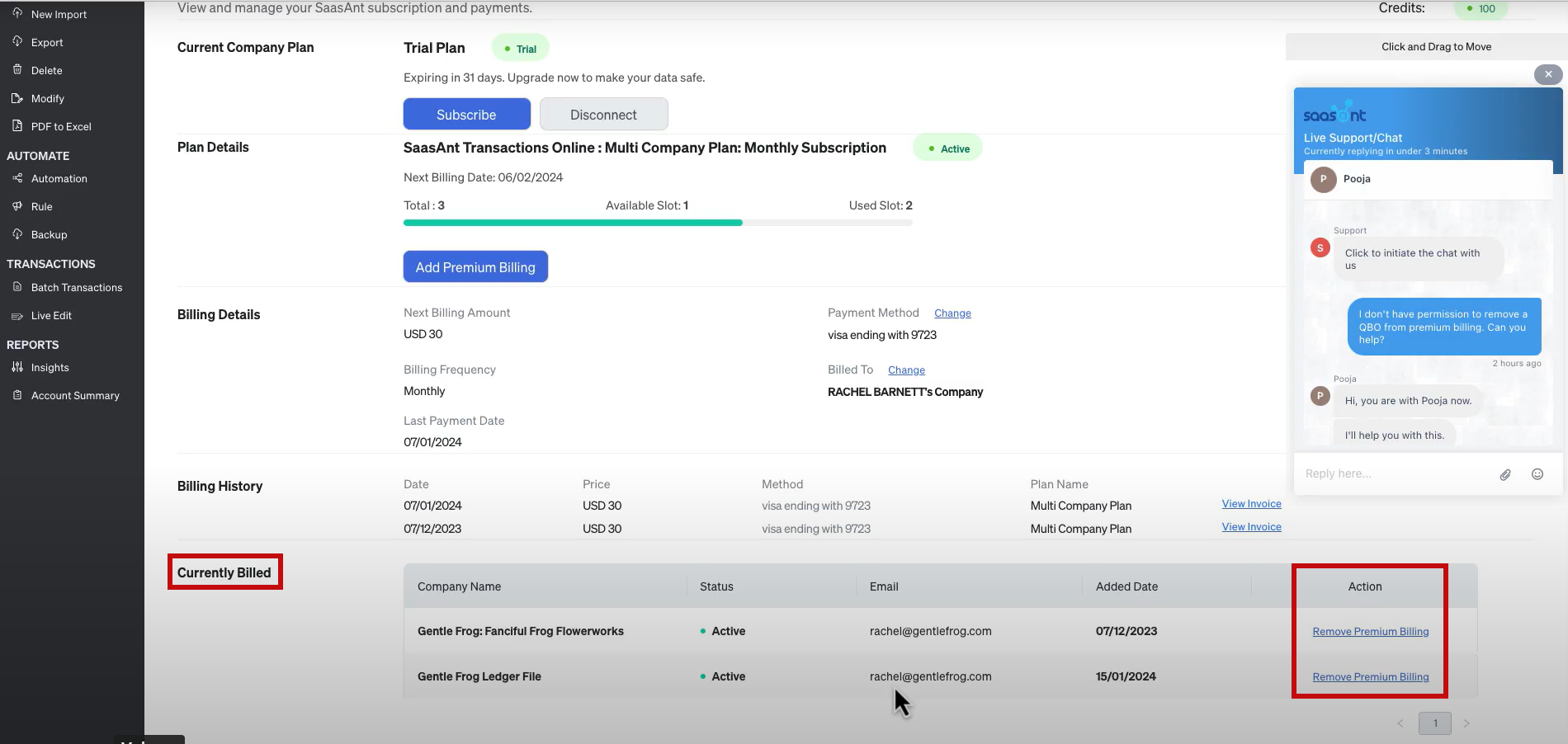This screenshot has width=1568, height=744.
Task: Click the visa ending with 9723 payment method
Action: click(x=882, y=335)
